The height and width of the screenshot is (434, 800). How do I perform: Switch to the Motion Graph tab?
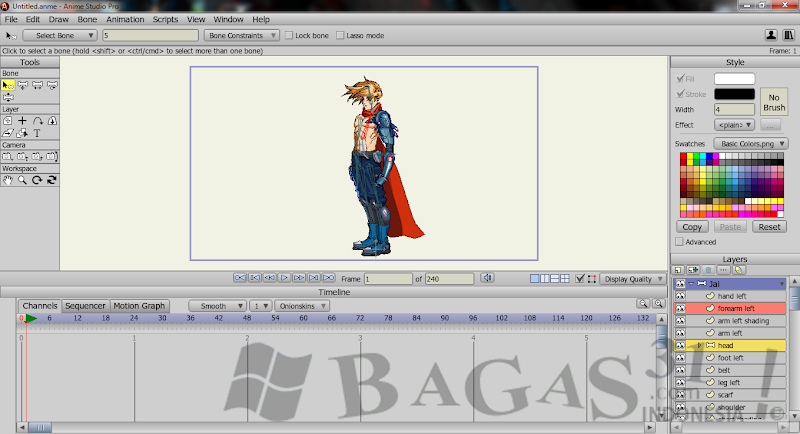[139, 306]
